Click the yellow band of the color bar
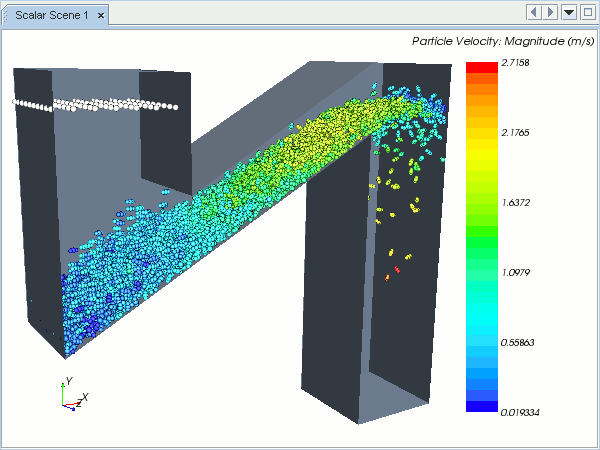The width and height of the screenshot is (600, 450). pyautogui.click(x=481, y=150)
